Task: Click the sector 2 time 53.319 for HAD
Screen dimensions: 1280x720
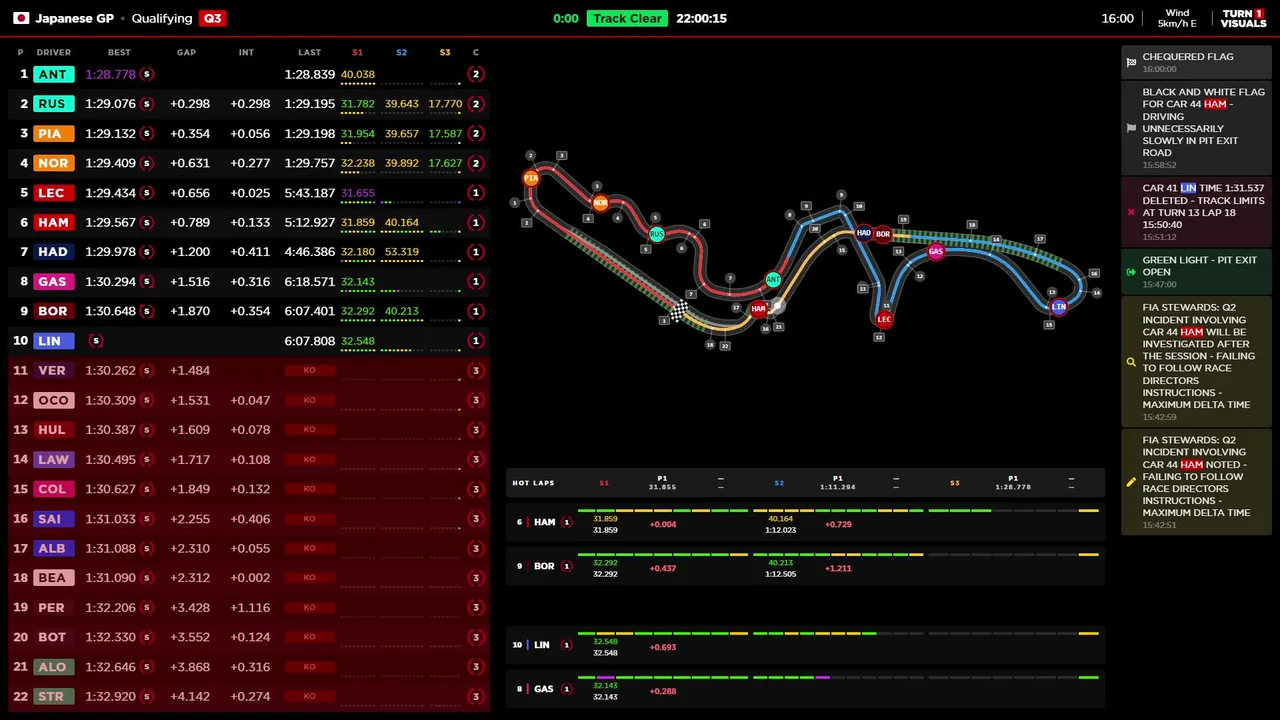Action: coord(401,252)
